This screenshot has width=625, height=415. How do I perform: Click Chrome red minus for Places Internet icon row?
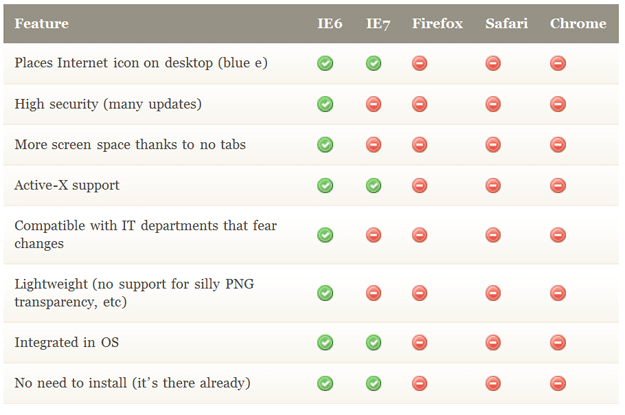click(558, 63)
